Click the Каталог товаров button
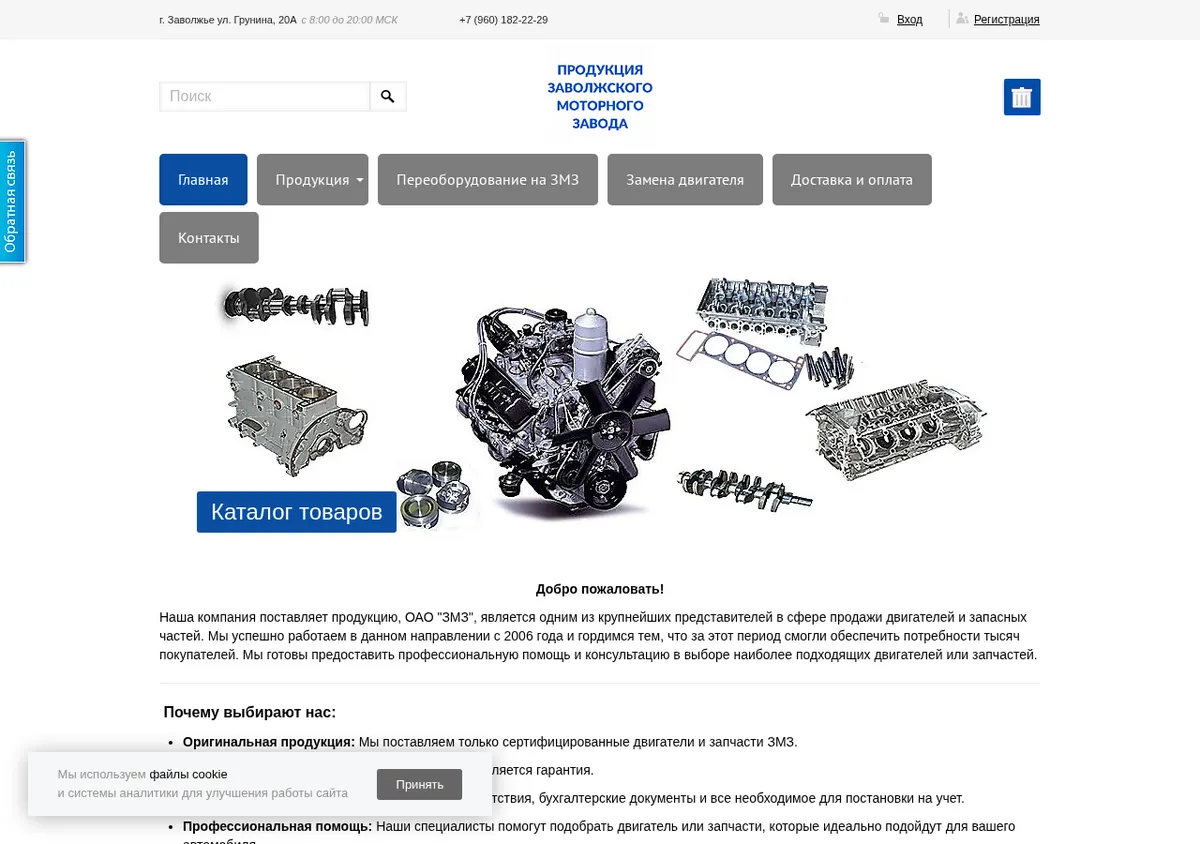This screenshot has width=1200, height=844. pyautogui.click(x=297, y=512)
